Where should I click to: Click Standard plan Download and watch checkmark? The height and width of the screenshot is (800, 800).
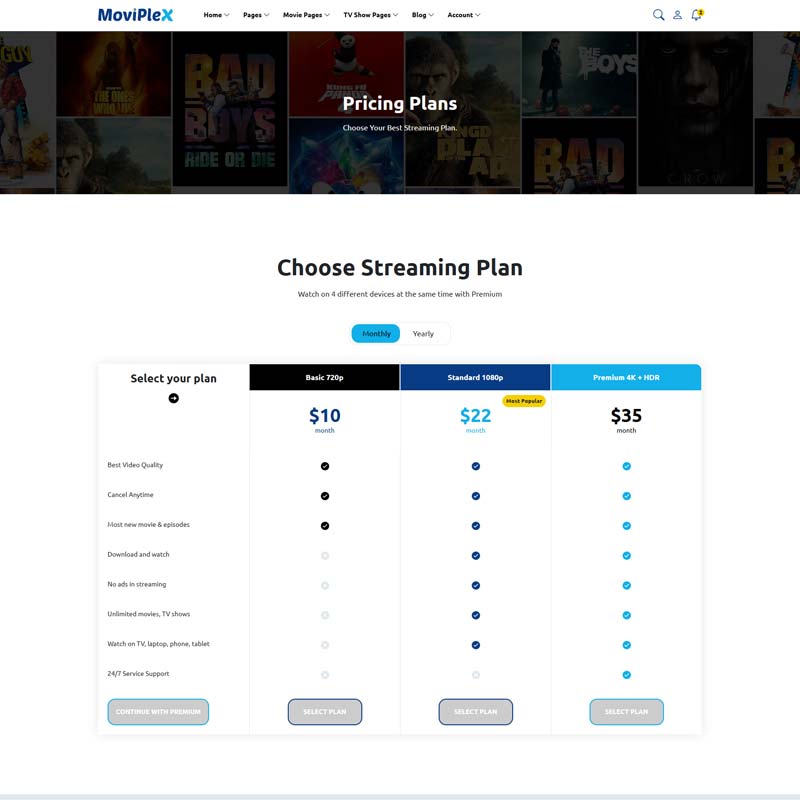(x=476, y=555)
